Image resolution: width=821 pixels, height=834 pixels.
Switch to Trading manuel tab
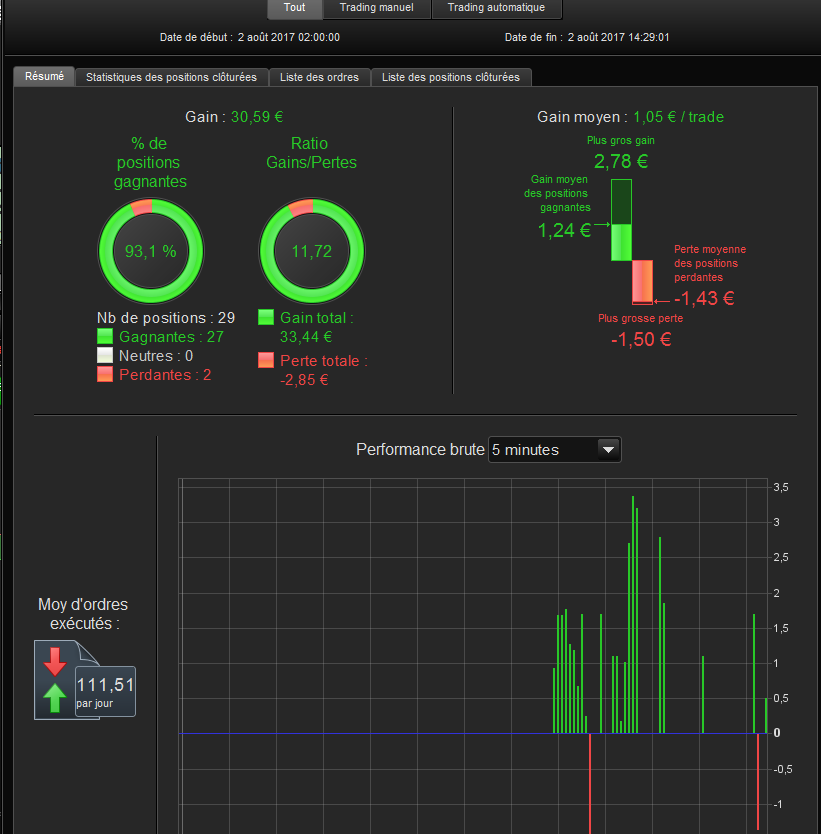coord(376,8)
